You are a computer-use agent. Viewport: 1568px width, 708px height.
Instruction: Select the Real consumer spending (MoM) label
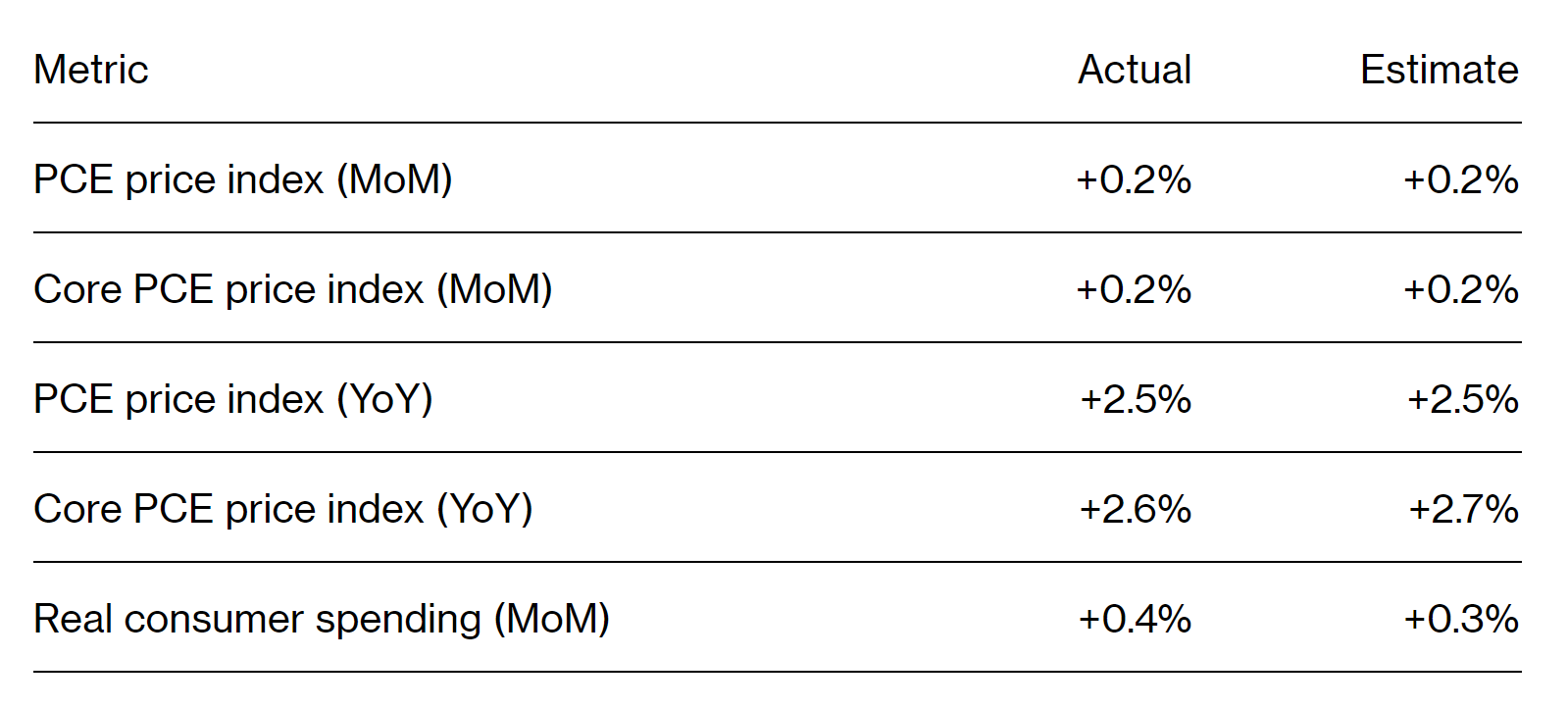pos(322,620)
